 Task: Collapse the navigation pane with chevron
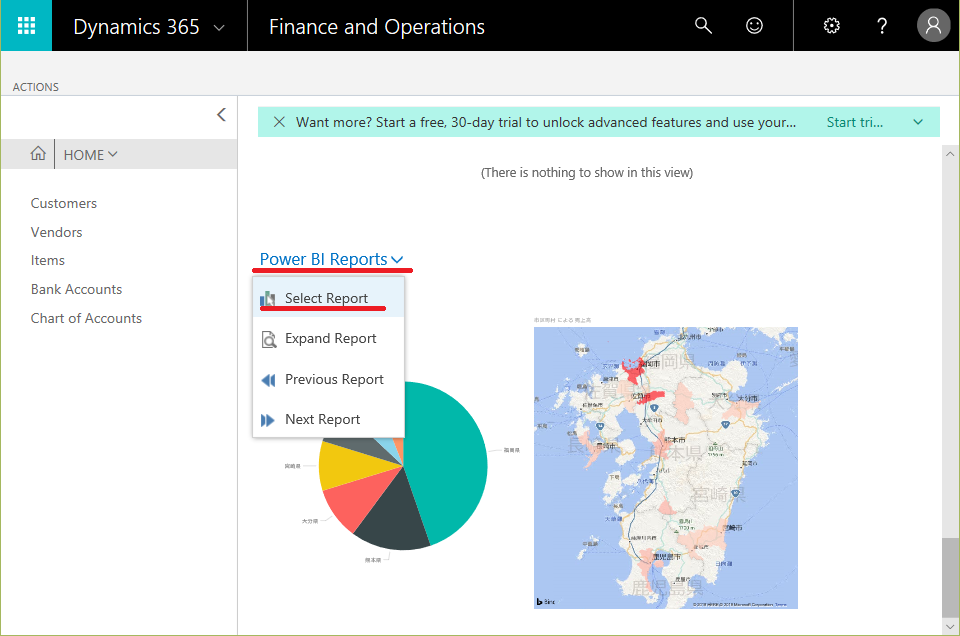(x=222, y=114)
